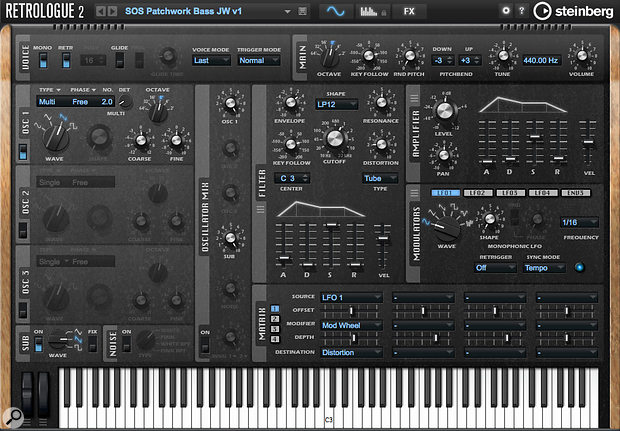Viewport: 620px width, 431px height.
Task: Click the LFO wave selector knob
Action: point(446,228)
